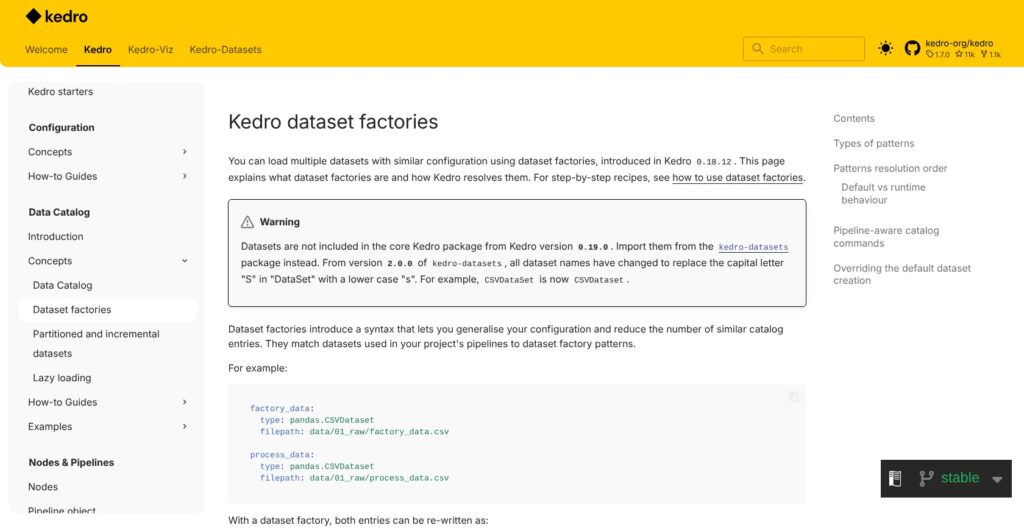Select Dataset factories in sidebar

[x=72, y=310]
